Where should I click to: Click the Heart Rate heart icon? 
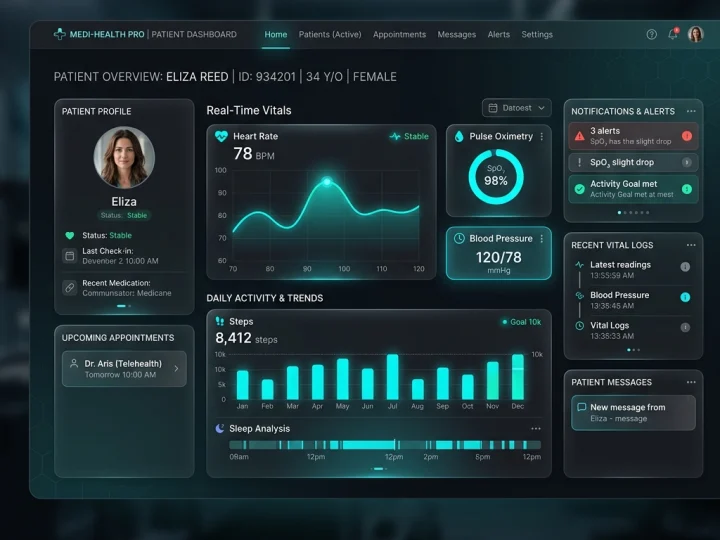pyautogui.click(x=221, y=136)
